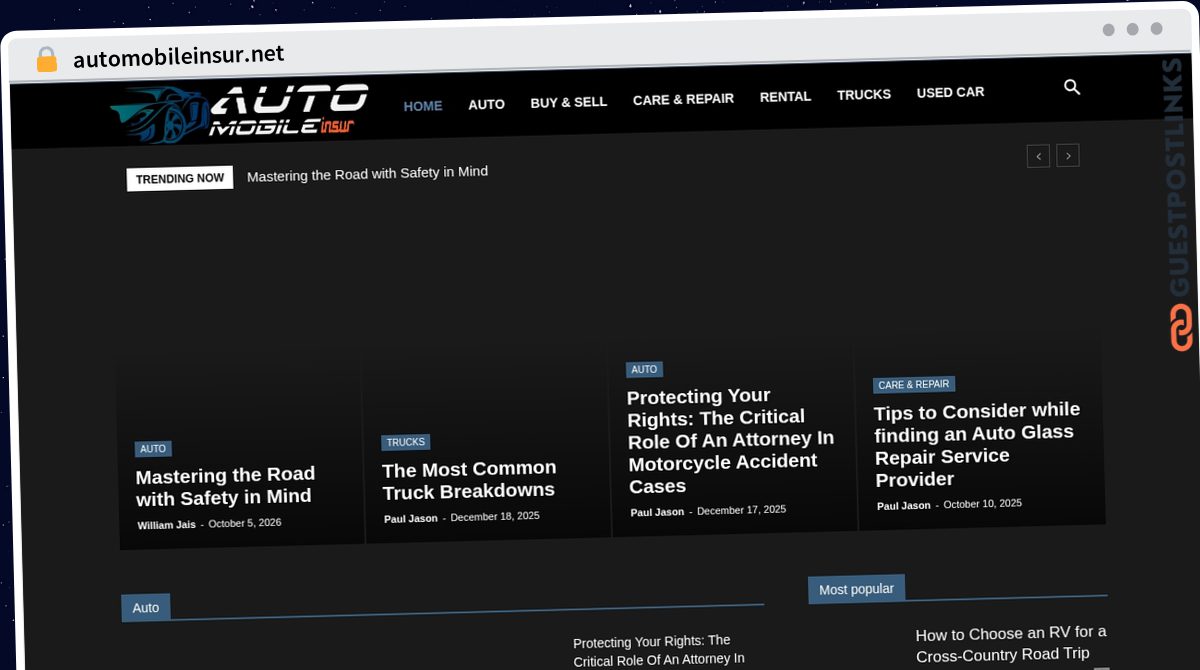The image size is (1200, 670).
Task: Click Paul Jason under Truck Breakdowns
Action: 410,519
